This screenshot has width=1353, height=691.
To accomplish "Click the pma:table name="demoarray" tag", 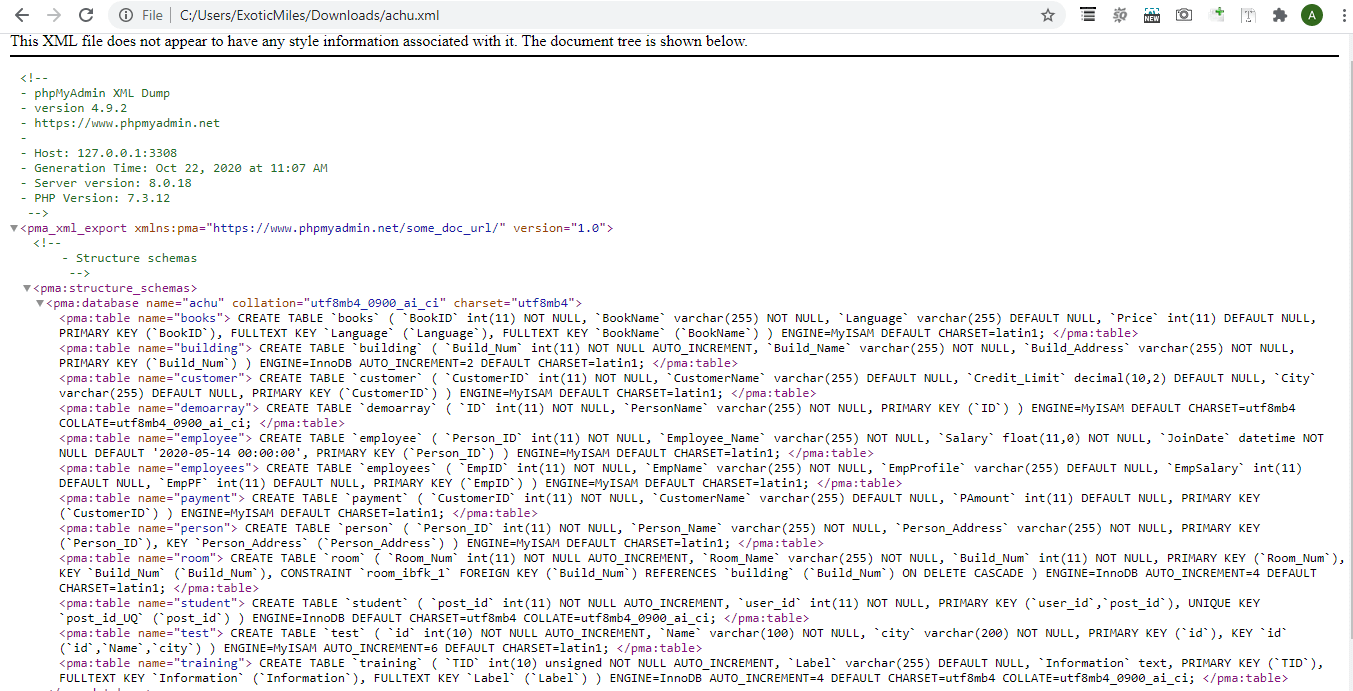I will (x=160, y=408).
